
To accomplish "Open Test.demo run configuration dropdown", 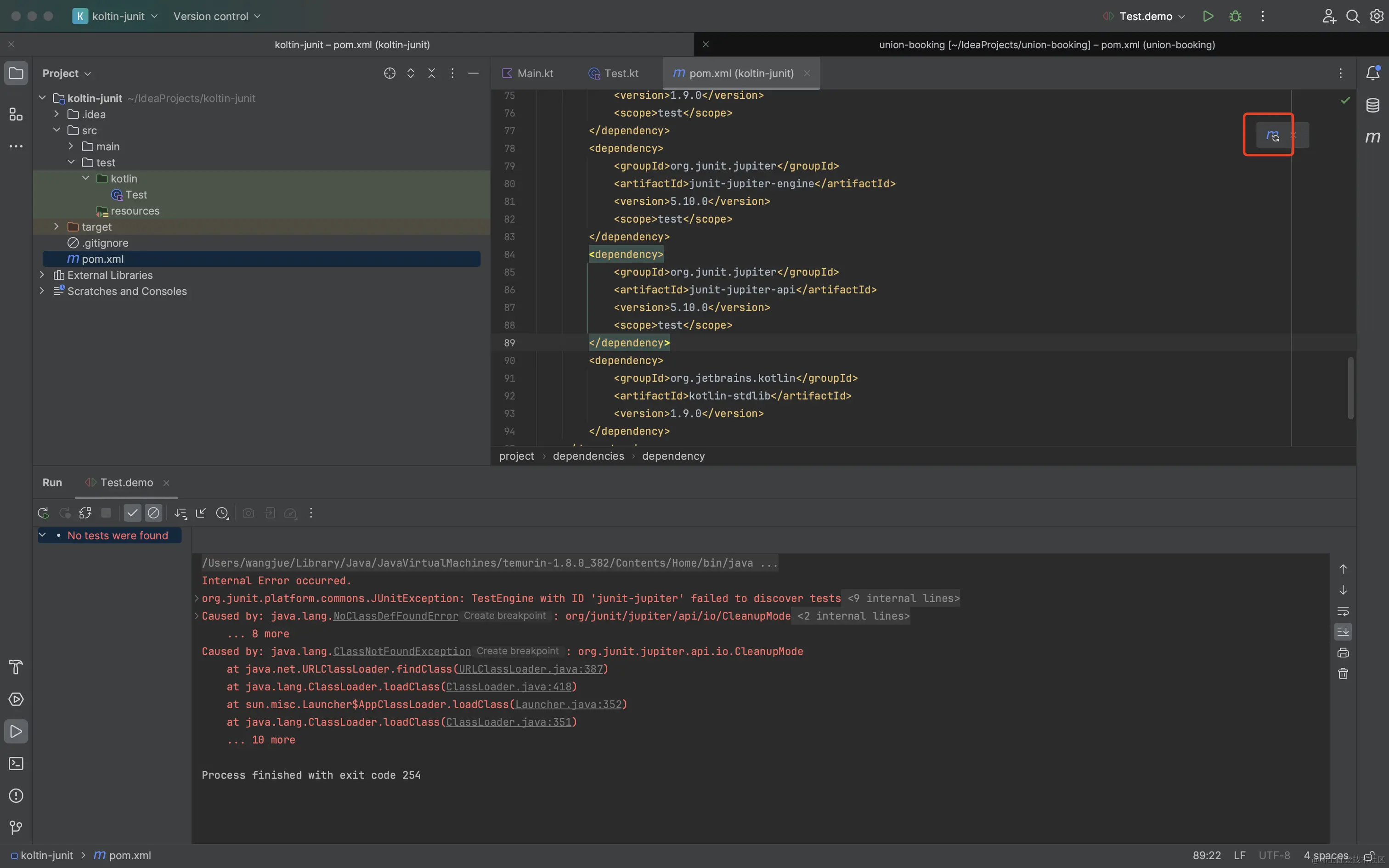I will (1145, 16).
